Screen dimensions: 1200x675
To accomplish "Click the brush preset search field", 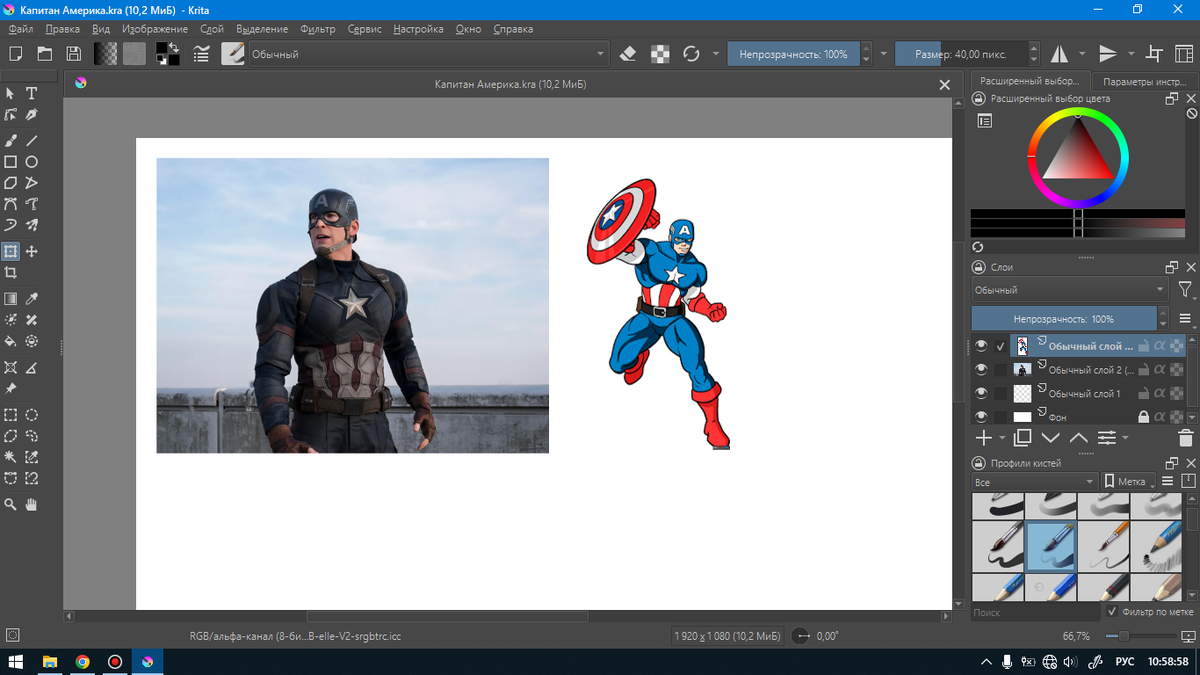I will point(1034,611).
